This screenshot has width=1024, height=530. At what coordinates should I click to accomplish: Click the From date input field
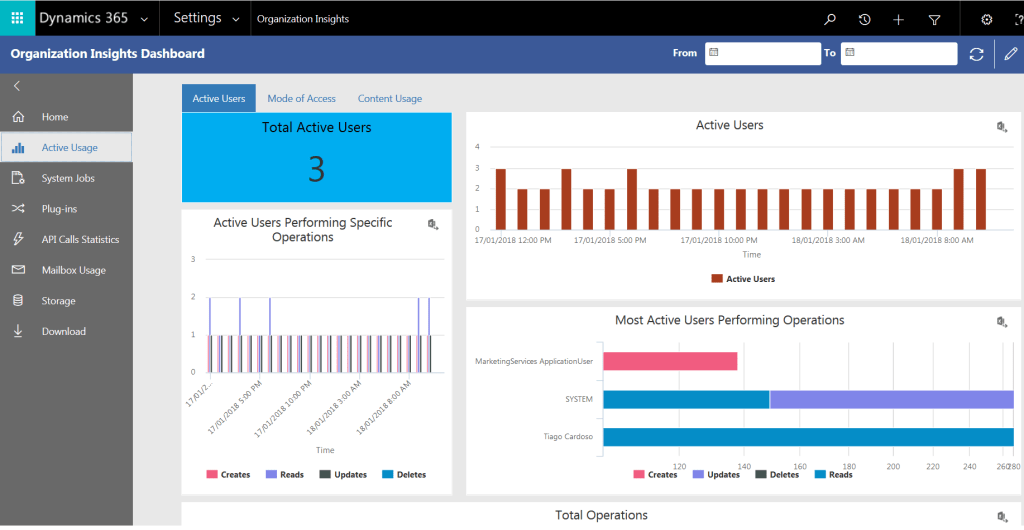coord(762,53)
